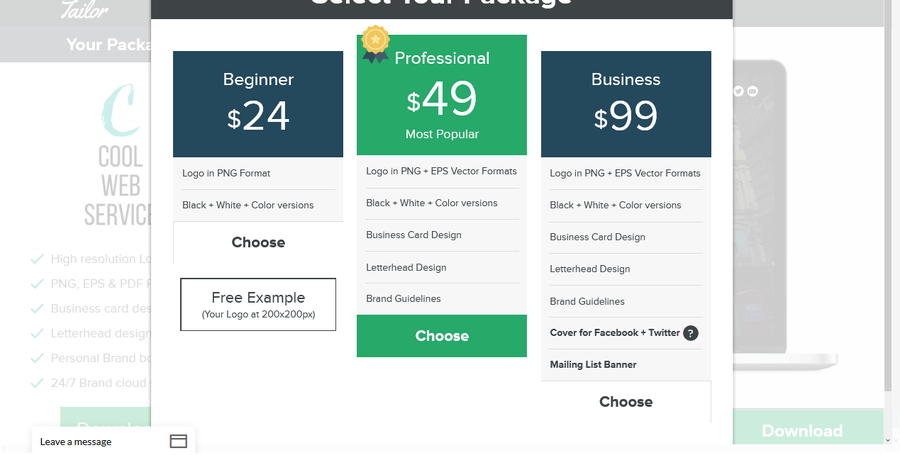The width and height of the screenshot is (900, 455).
Task: Choose the Business $99 package
Action: pyautogui.click(x=626, y=402)
